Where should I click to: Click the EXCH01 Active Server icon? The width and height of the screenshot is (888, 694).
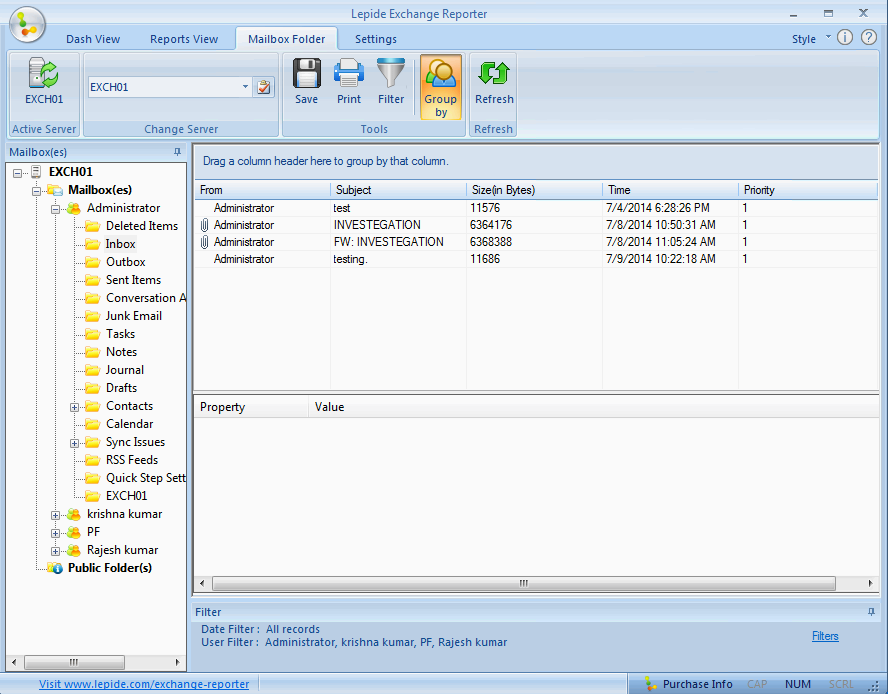[44, 74]
